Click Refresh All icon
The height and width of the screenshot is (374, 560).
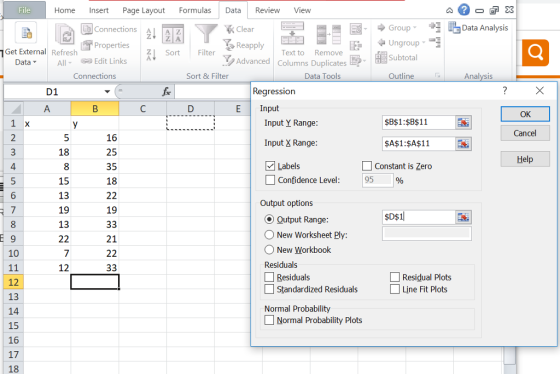[64, 36]
